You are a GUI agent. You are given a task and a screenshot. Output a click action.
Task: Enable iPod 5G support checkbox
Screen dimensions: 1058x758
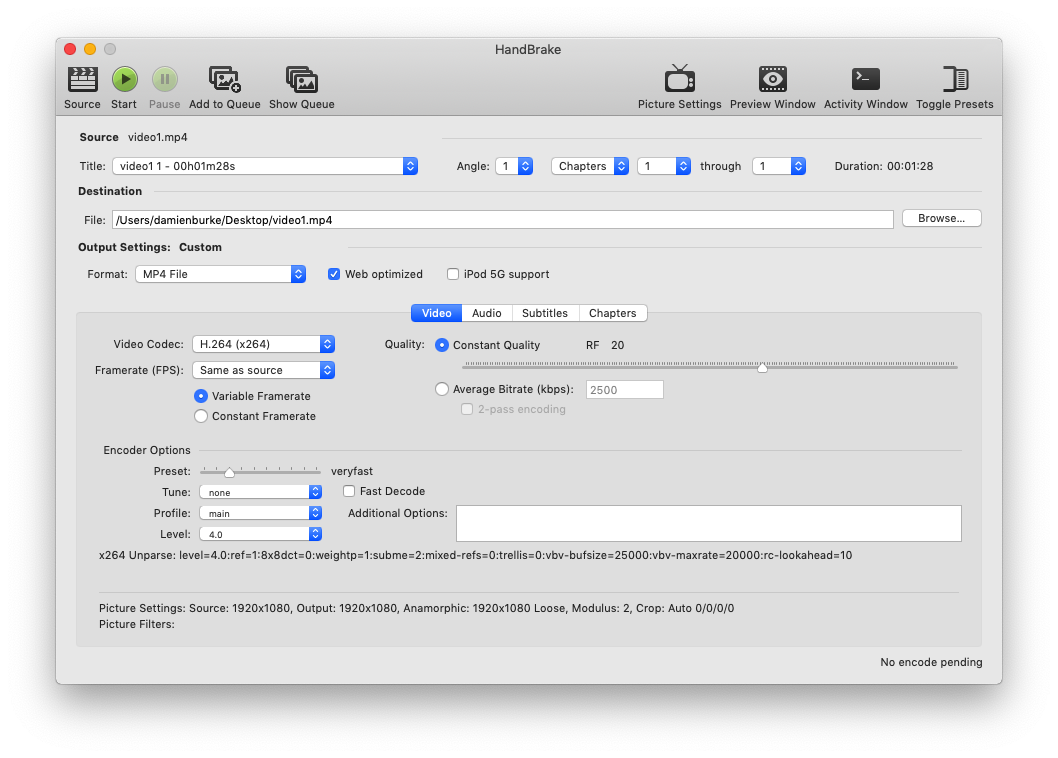coord(453,274)
